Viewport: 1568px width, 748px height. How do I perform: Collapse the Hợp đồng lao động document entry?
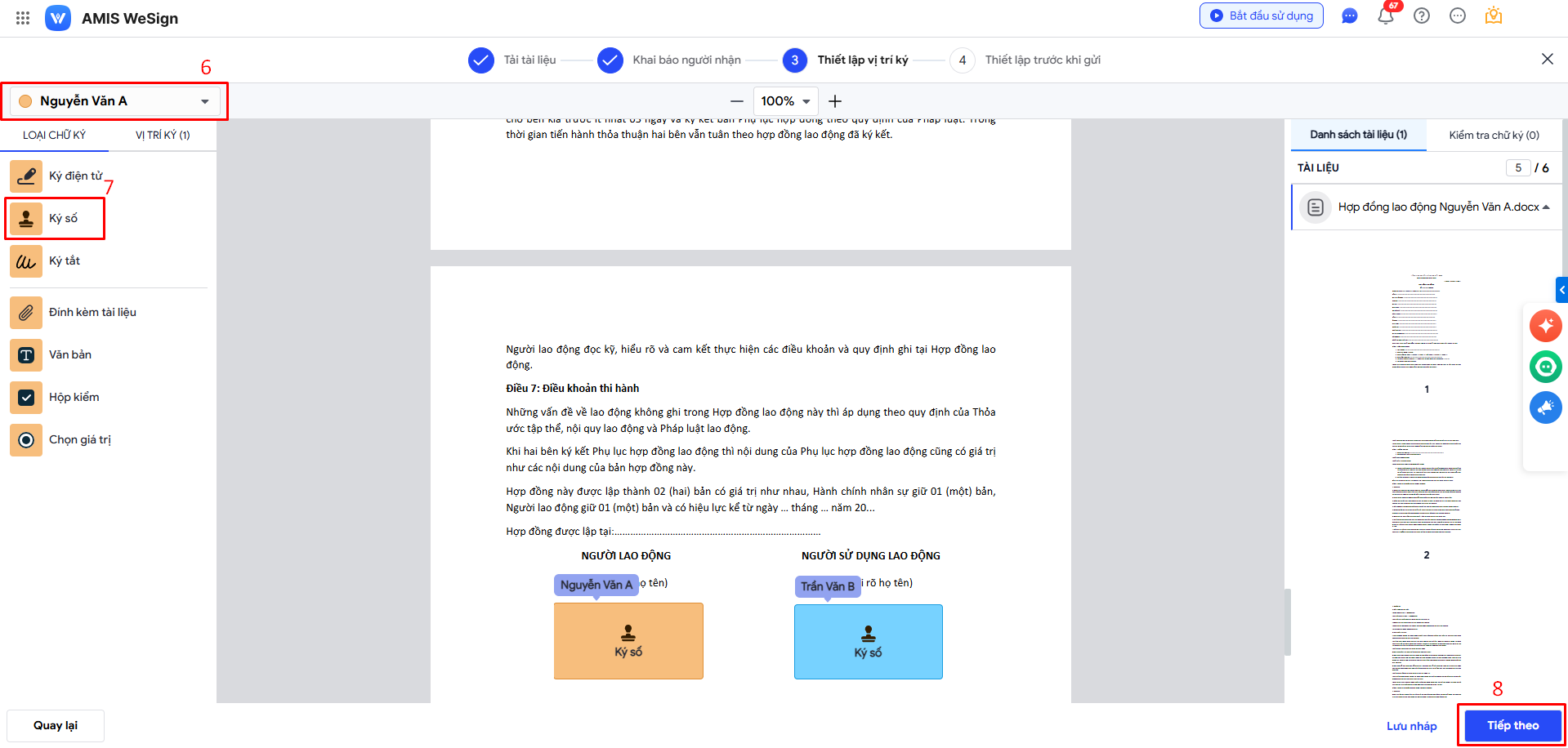tap(1546, 207)
